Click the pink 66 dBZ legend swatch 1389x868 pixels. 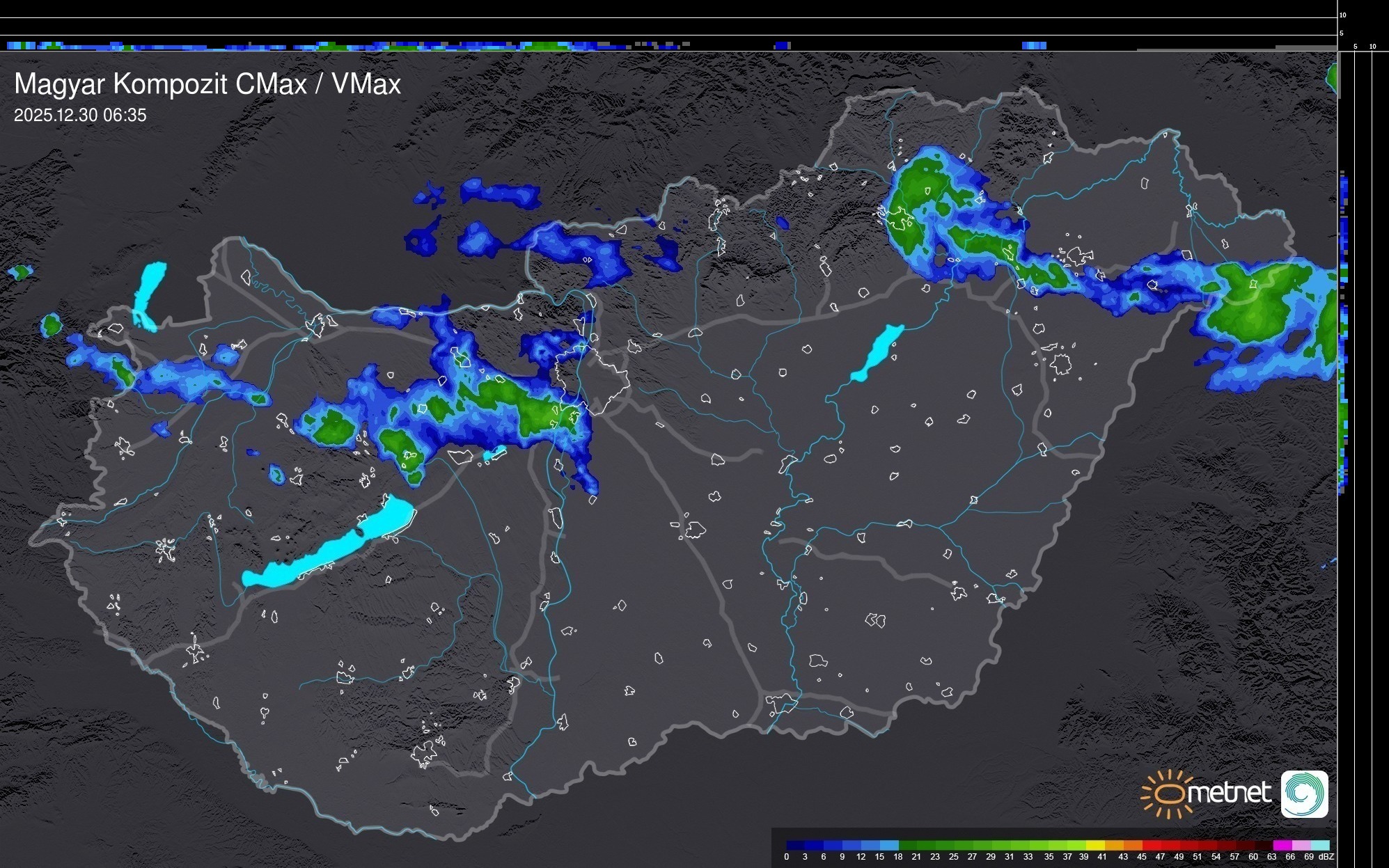[x=1301, y=845]
